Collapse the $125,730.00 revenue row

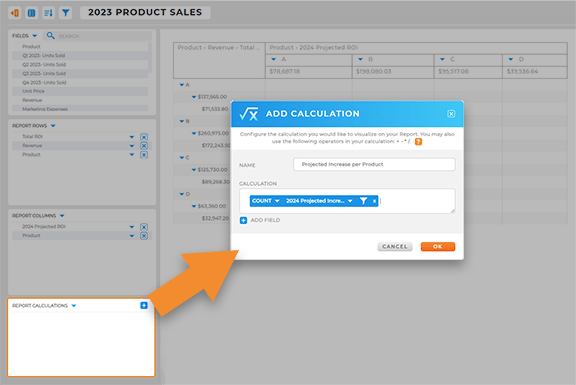point(194,170)
